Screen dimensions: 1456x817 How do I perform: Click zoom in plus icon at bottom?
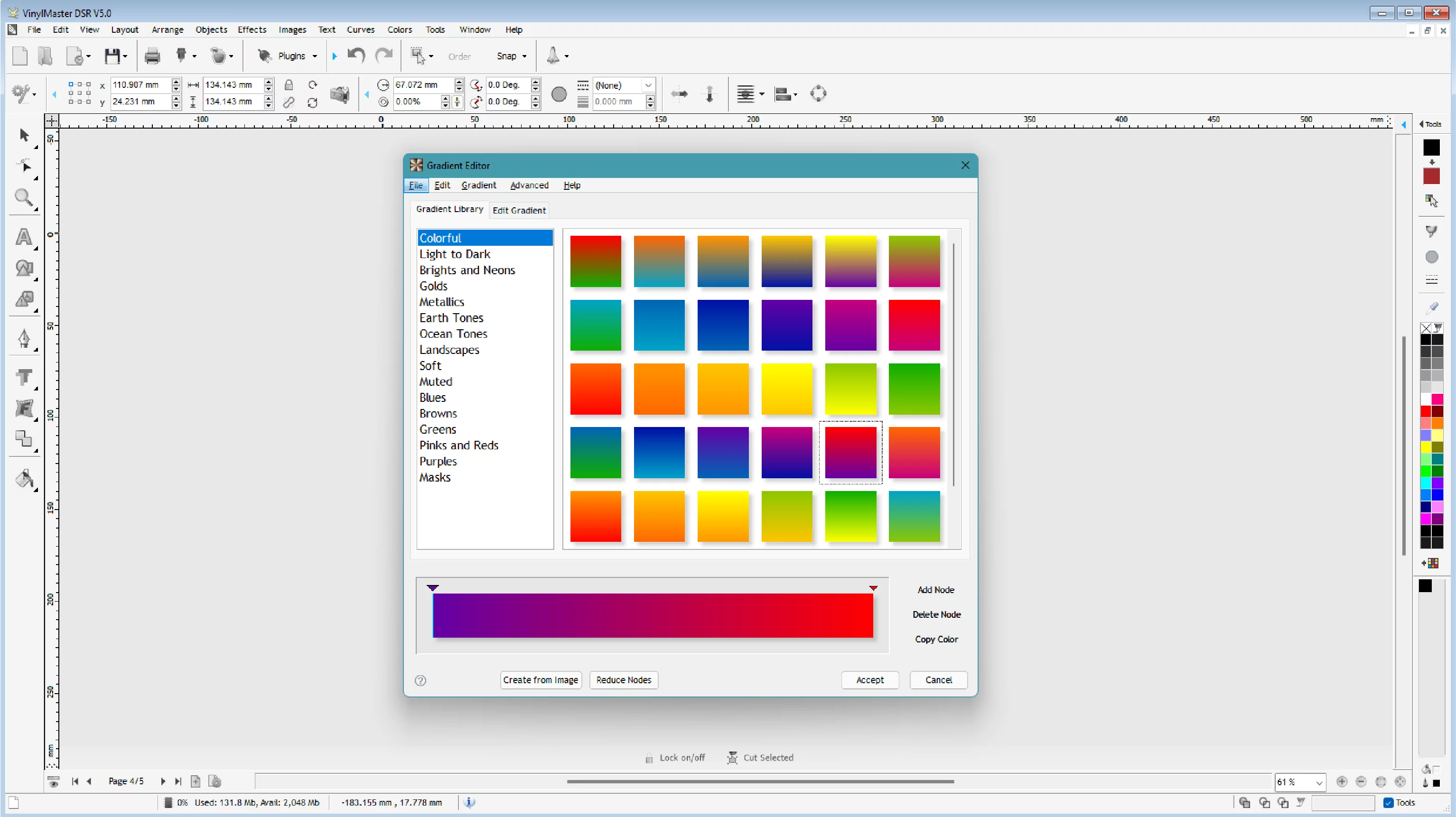pyautogui.click(x=1341, y=782)
